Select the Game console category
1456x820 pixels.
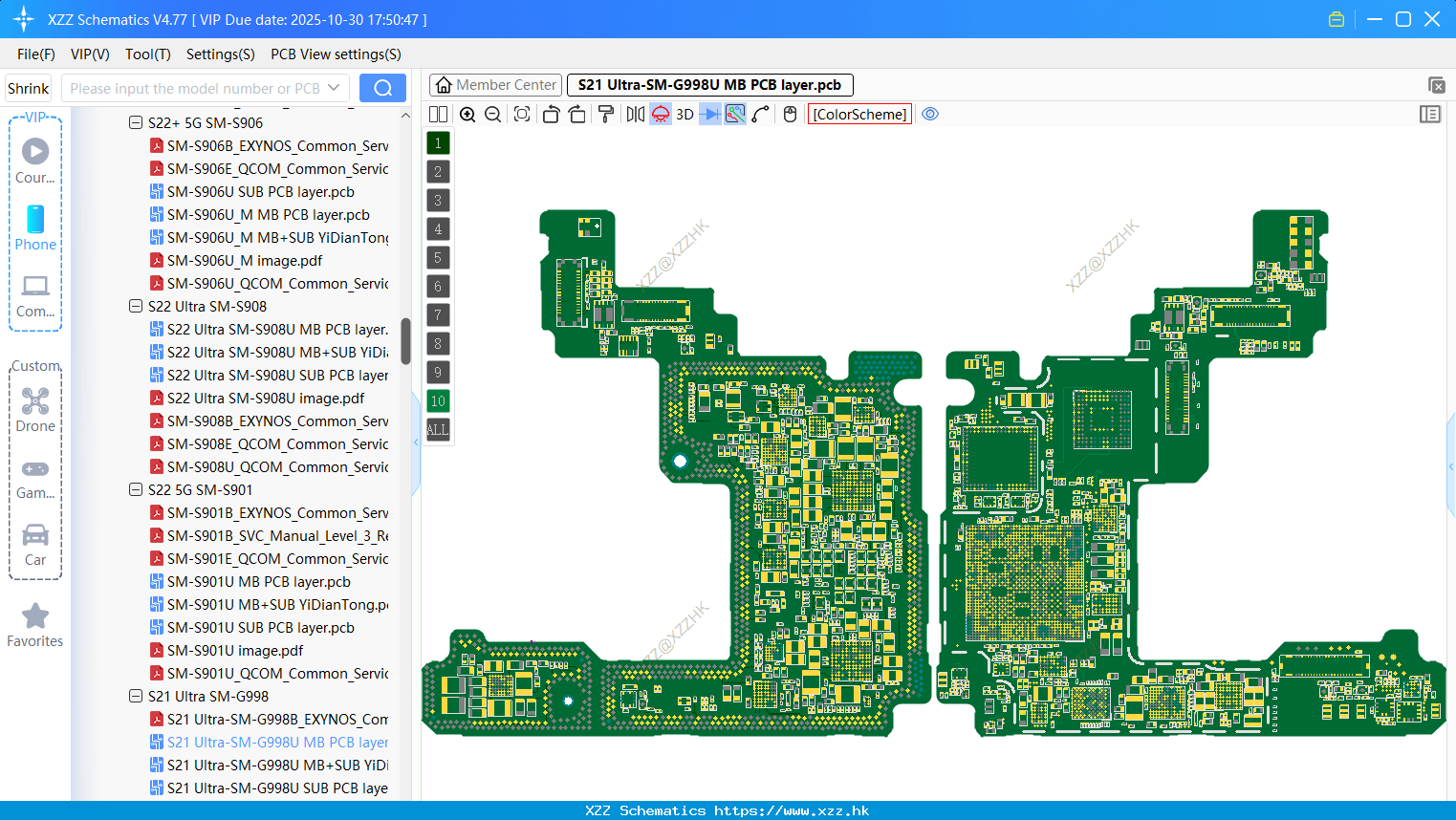pos(35,478)
